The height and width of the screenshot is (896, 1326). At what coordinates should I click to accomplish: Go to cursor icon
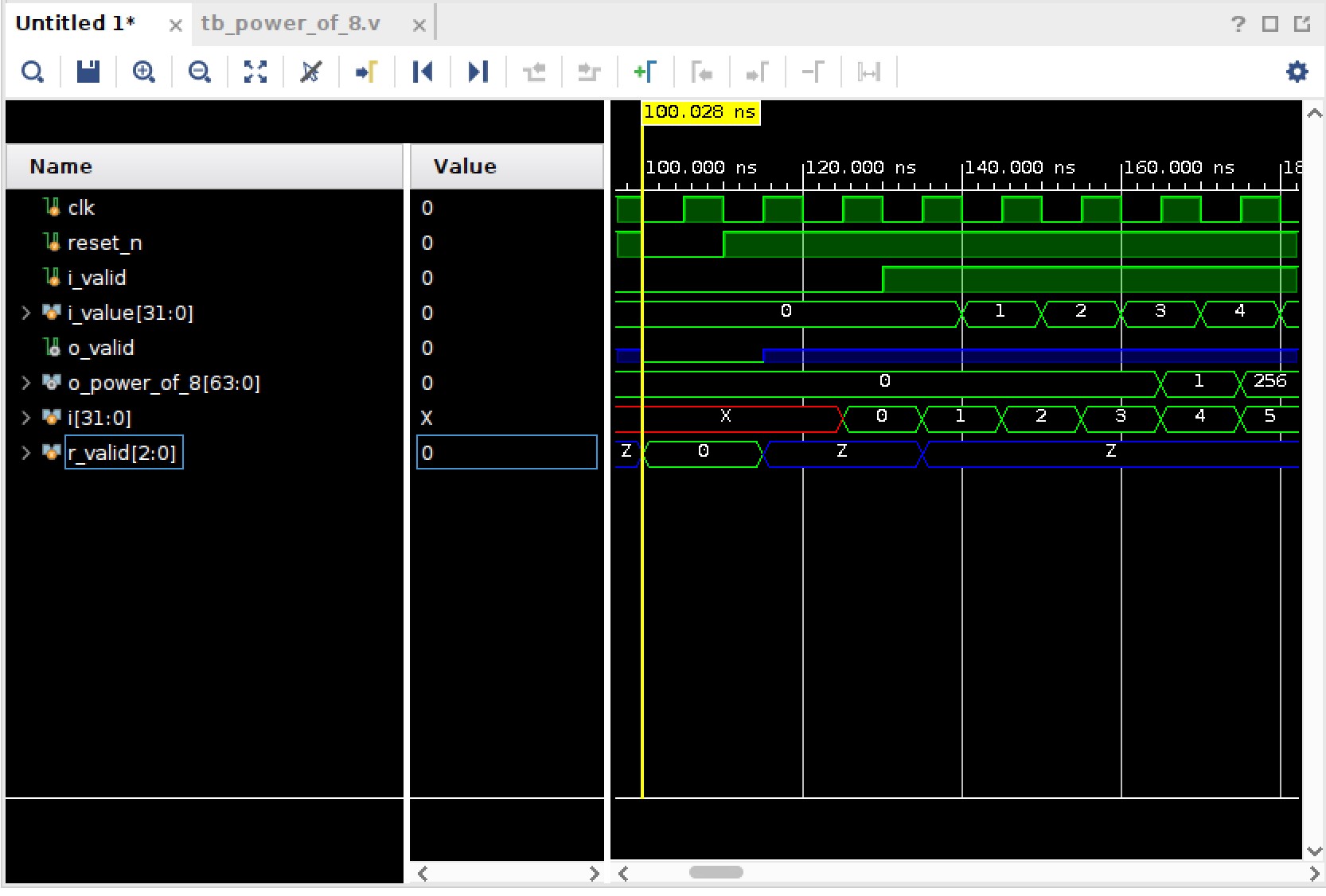coord(367,72)
